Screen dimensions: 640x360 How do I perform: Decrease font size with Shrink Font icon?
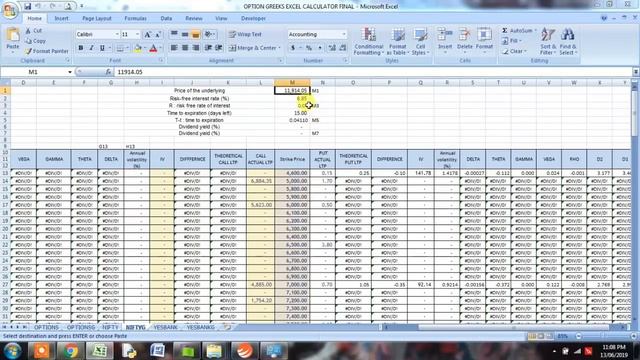click(x=158, y=34)
